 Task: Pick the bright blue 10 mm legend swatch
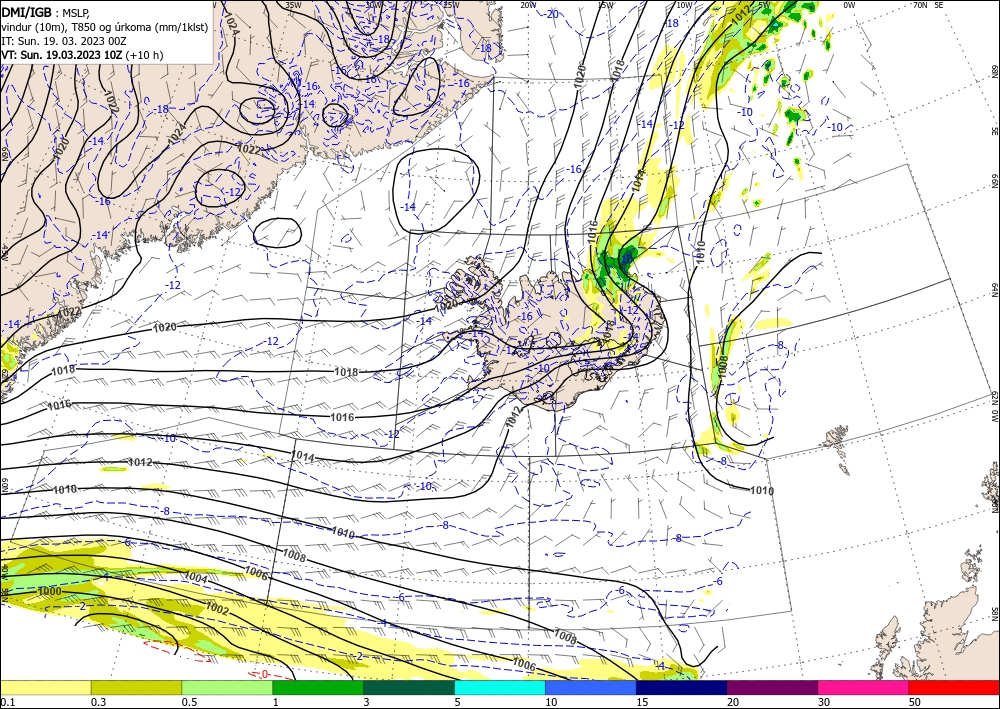point(591,687)
